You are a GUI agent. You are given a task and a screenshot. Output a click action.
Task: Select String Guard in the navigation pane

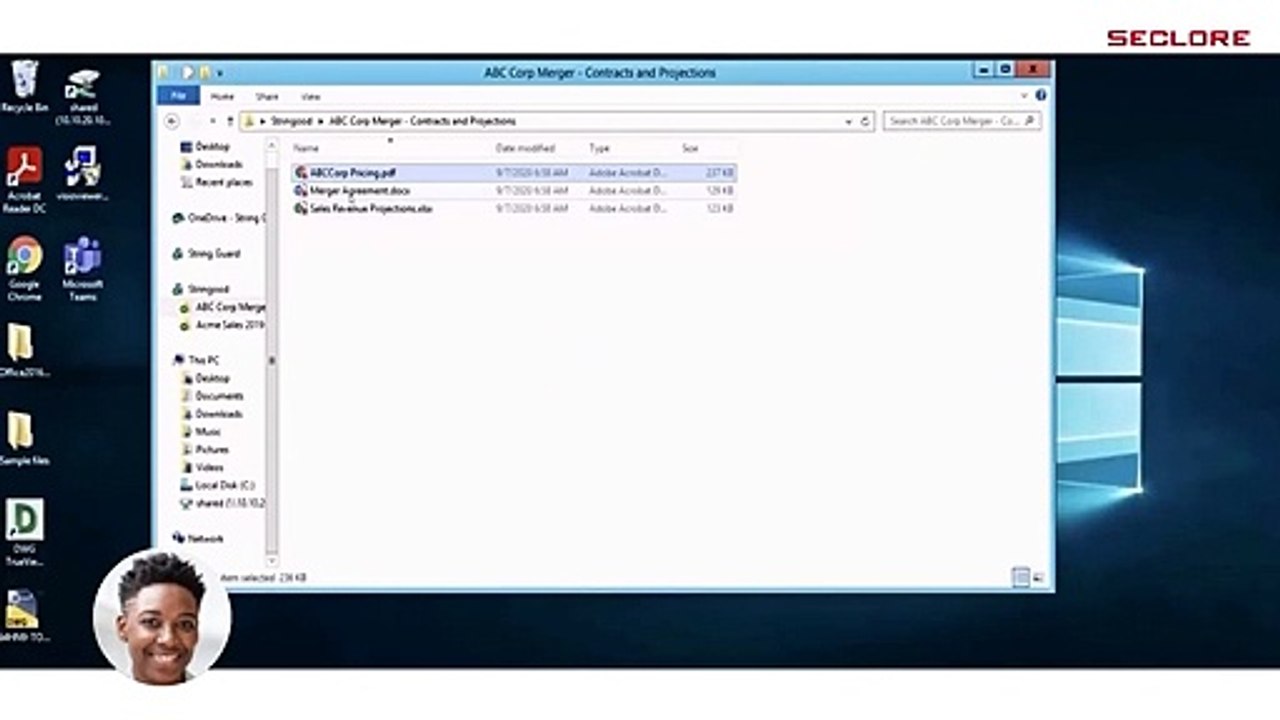click(206, 254)
